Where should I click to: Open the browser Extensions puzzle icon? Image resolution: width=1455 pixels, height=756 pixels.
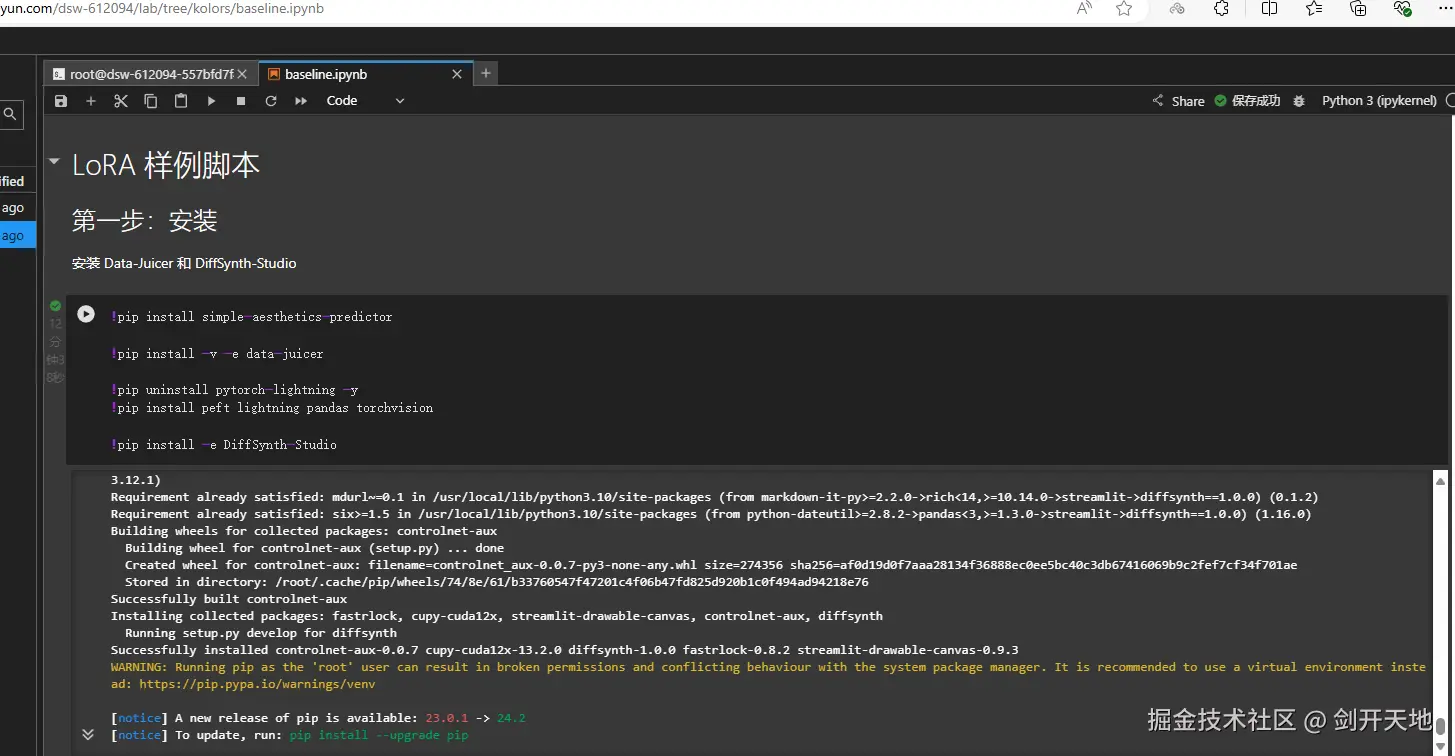click(x=1221, y=9)
